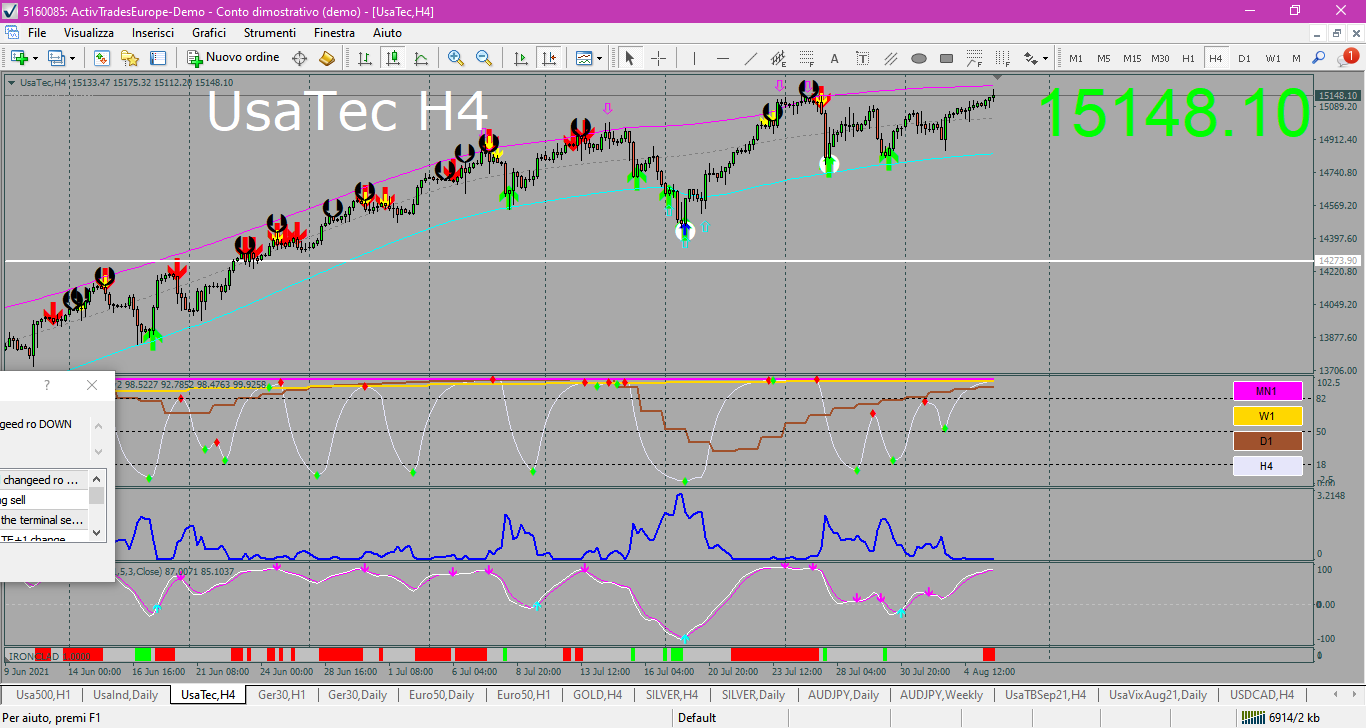Viewport: 1366px width, 728px height.
Task: Select the text tool A
Action: point(835,58)
